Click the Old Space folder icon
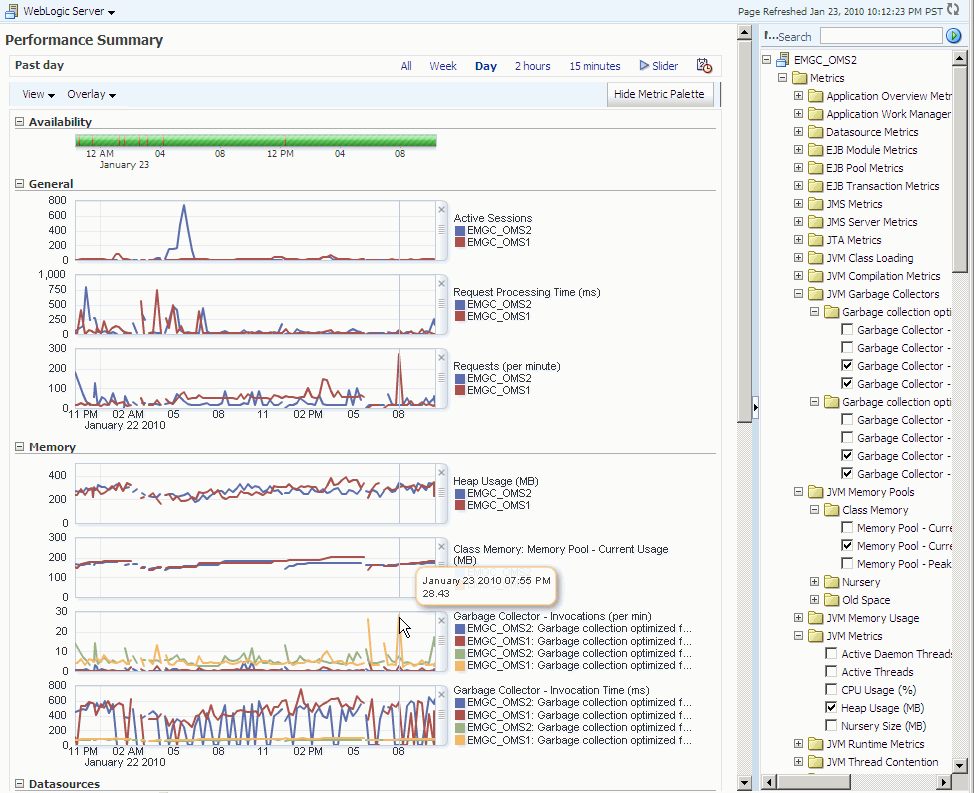 pyautogui.click(x=832, y=600)
